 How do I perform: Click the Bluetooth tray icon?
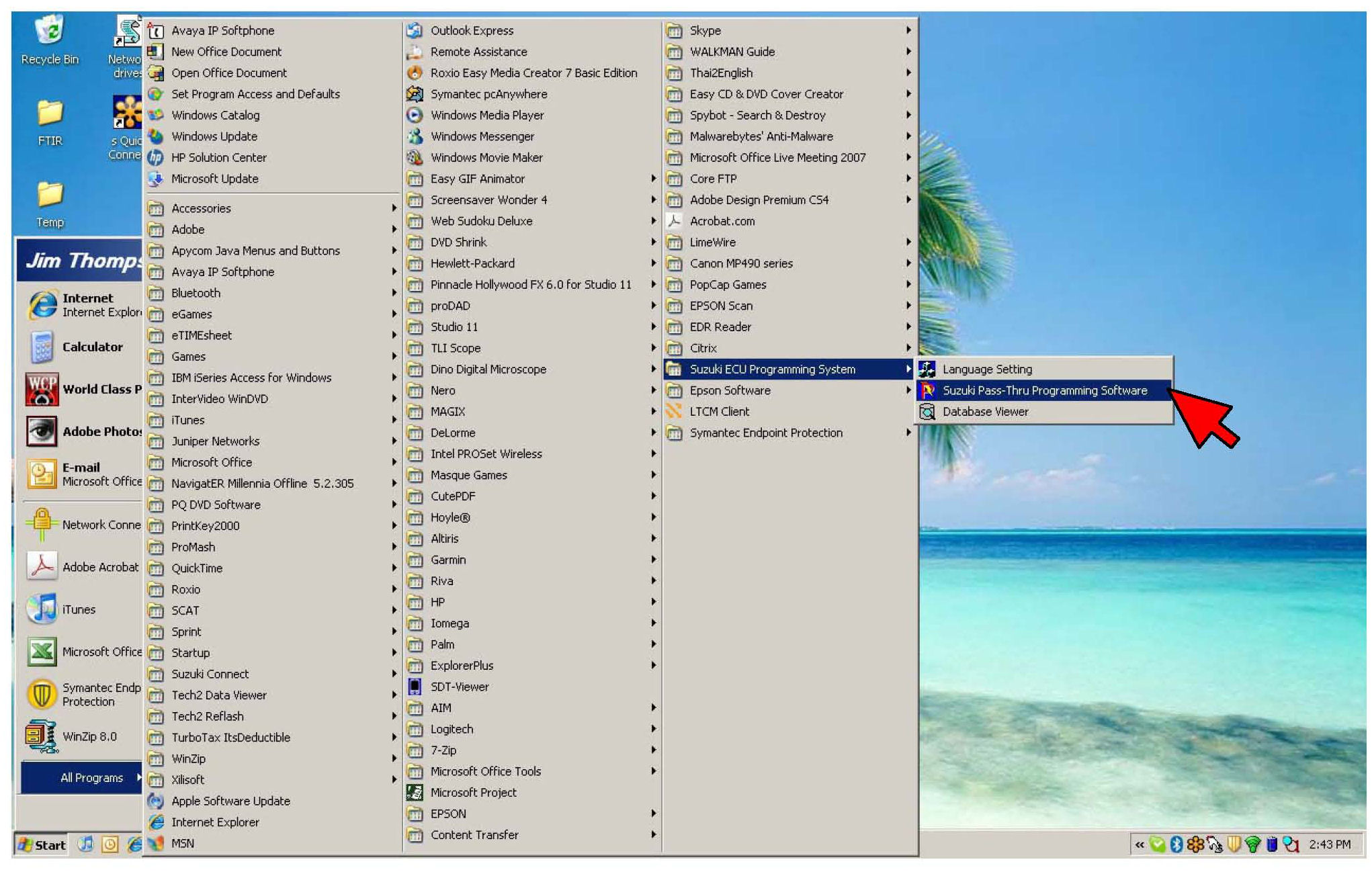pyautogui.click(x=1176, y=844)
